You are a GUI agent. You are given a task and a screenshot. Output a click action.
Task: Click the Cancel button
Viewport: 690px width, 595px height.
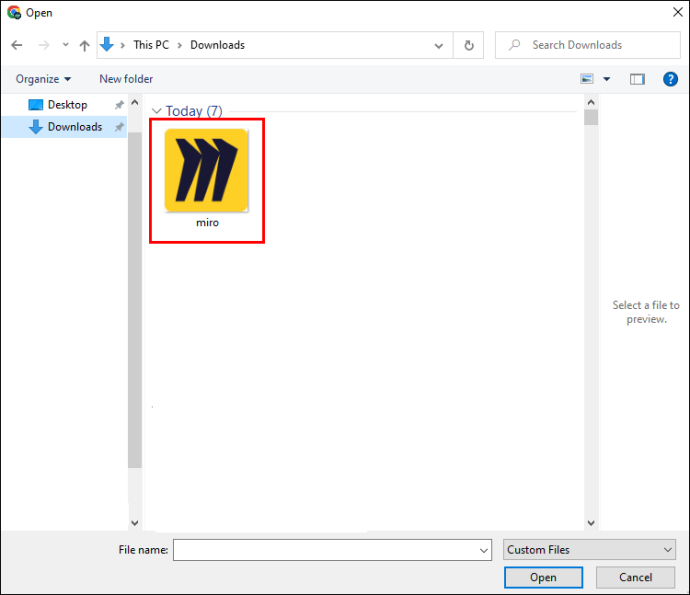pyautogui.click(x=635, y=577)
